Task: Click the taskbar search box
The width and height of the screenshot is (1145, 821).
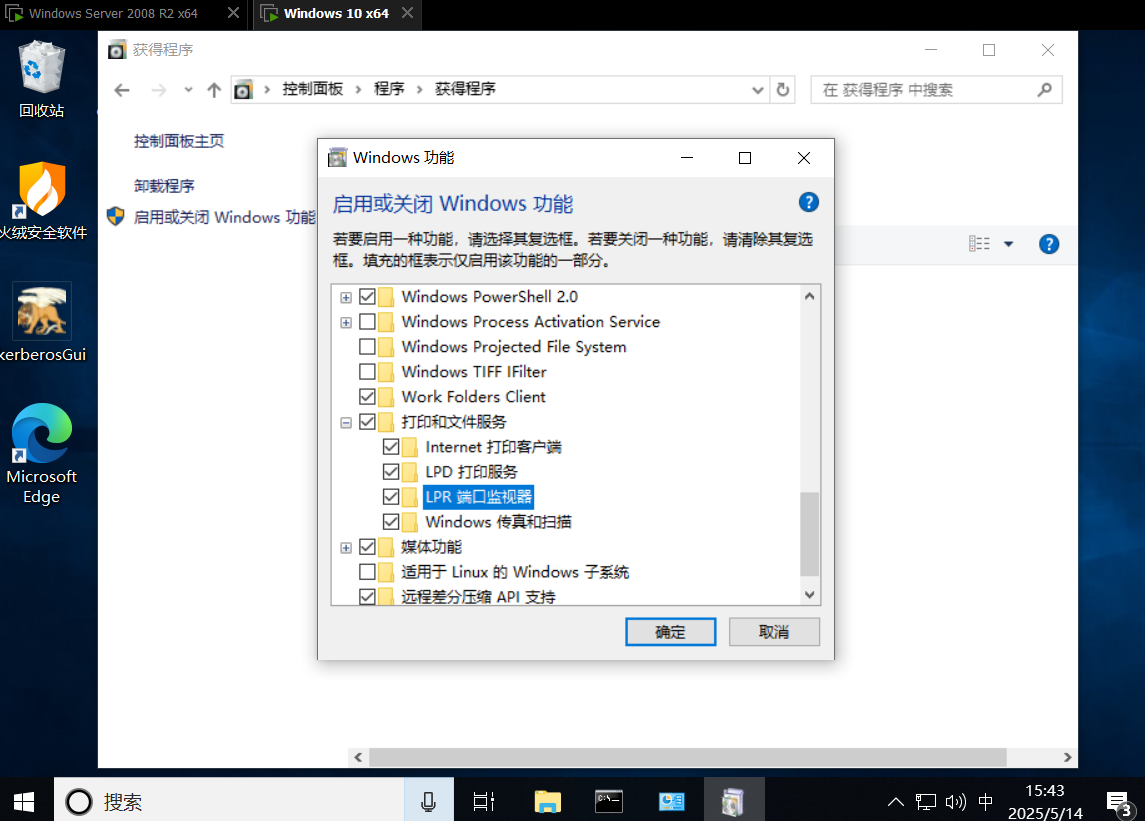Action: coord(229,801)
